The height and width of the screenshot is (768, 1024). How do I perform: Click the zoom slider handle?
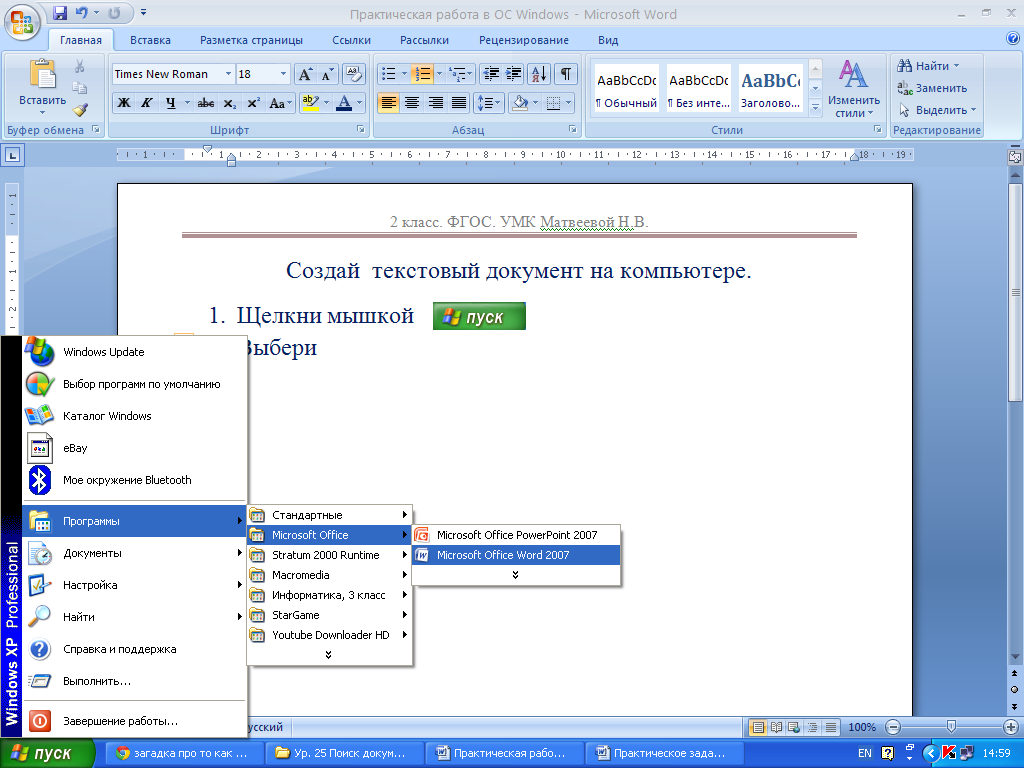click(952, 727)
